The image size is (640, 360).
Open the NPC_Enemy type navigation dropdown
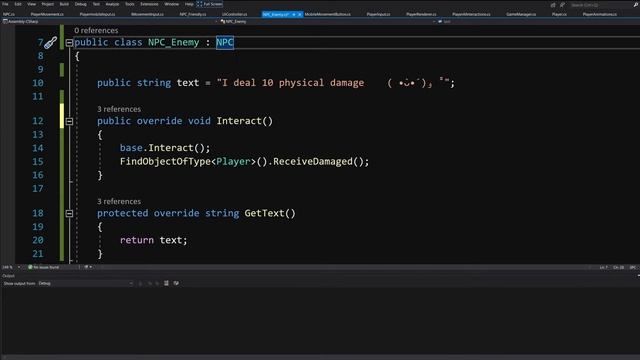coord(327,21)
